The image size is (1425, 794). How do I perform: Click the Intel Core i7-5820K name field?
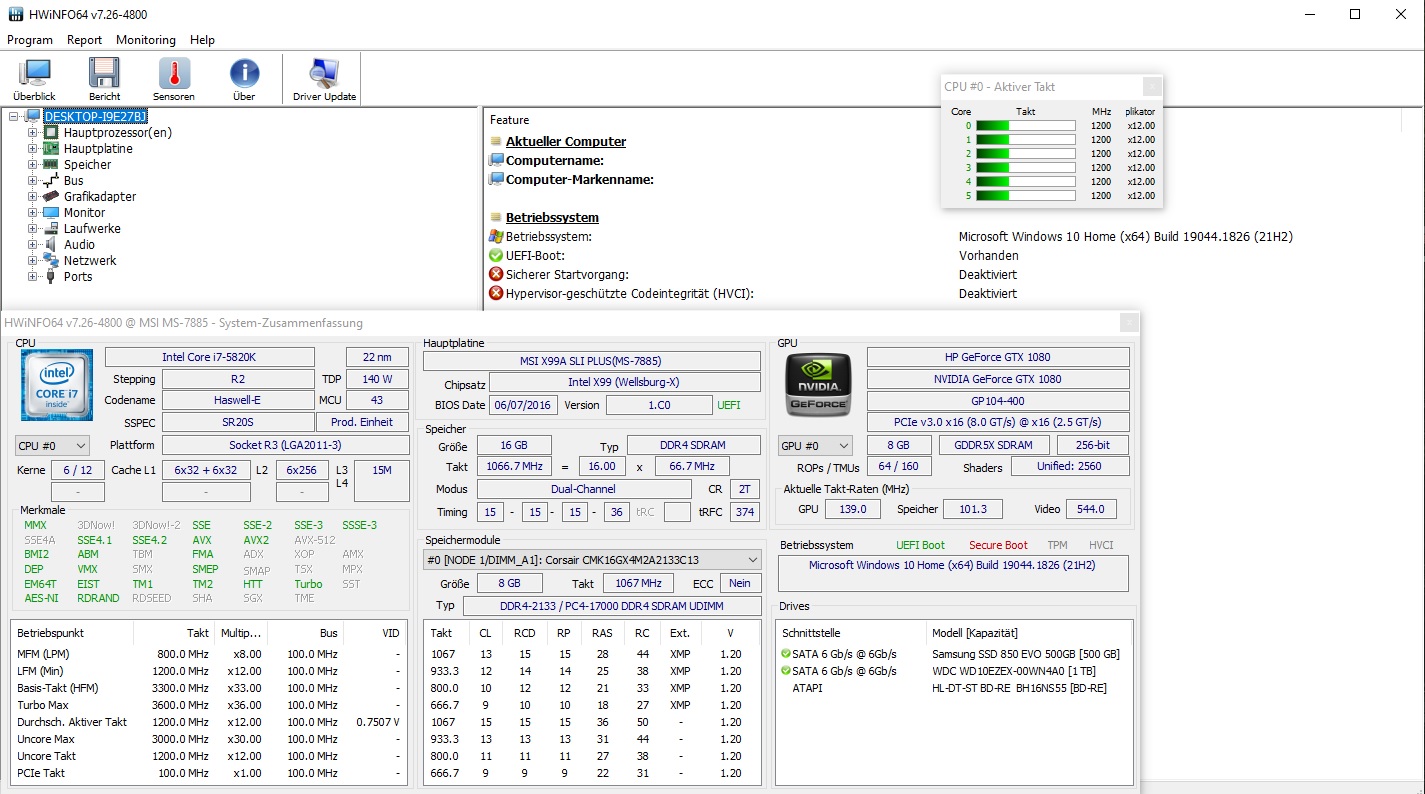(x=210, y=357)
